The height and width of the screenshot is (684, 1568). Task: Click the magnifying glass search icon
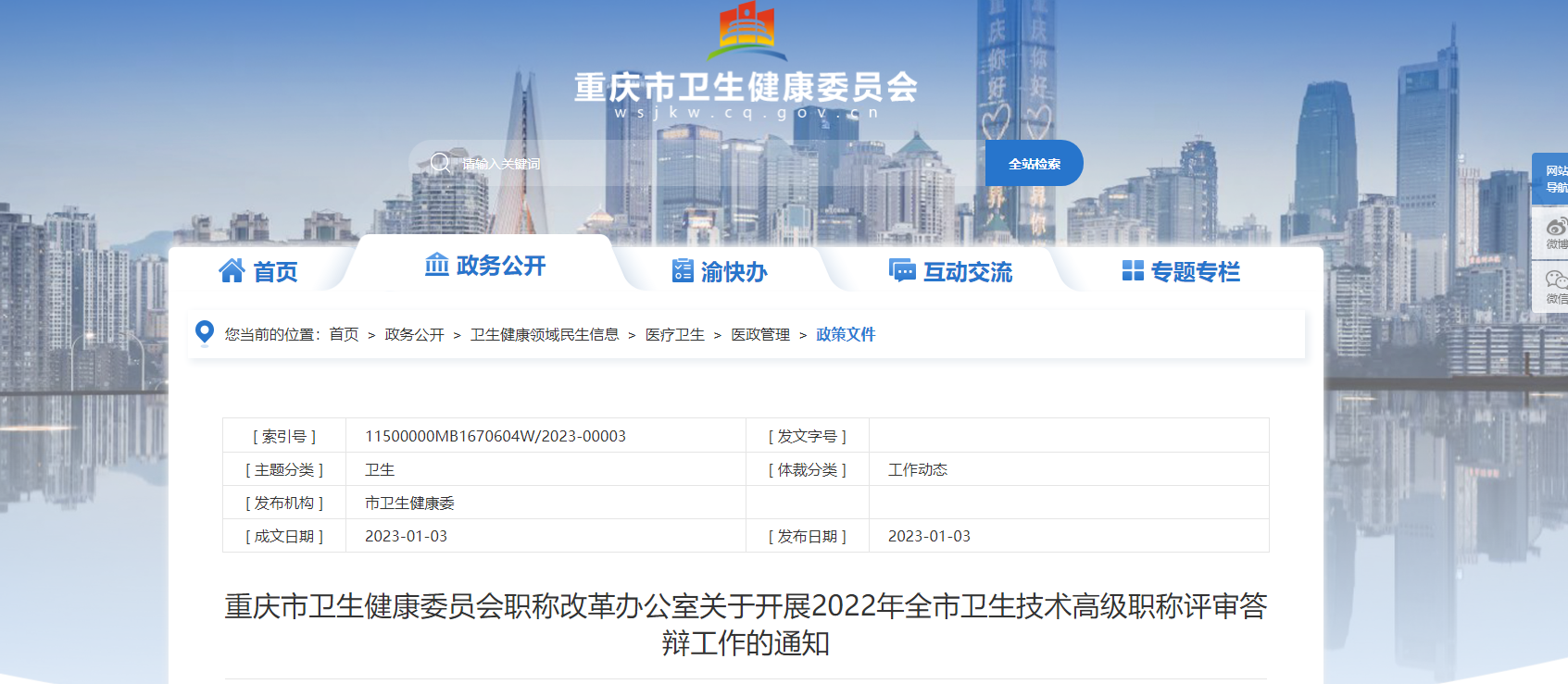pyautogui.click(x=441, y=164)
